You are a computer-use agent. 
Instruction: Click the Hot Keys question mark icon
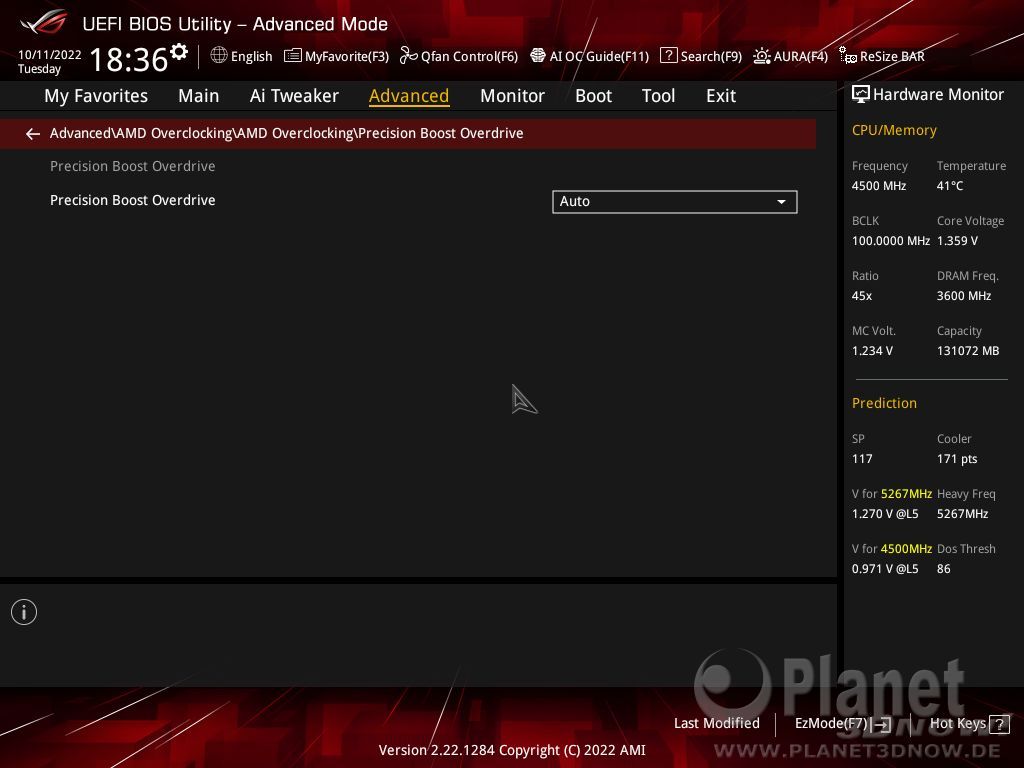click(999, 724)
